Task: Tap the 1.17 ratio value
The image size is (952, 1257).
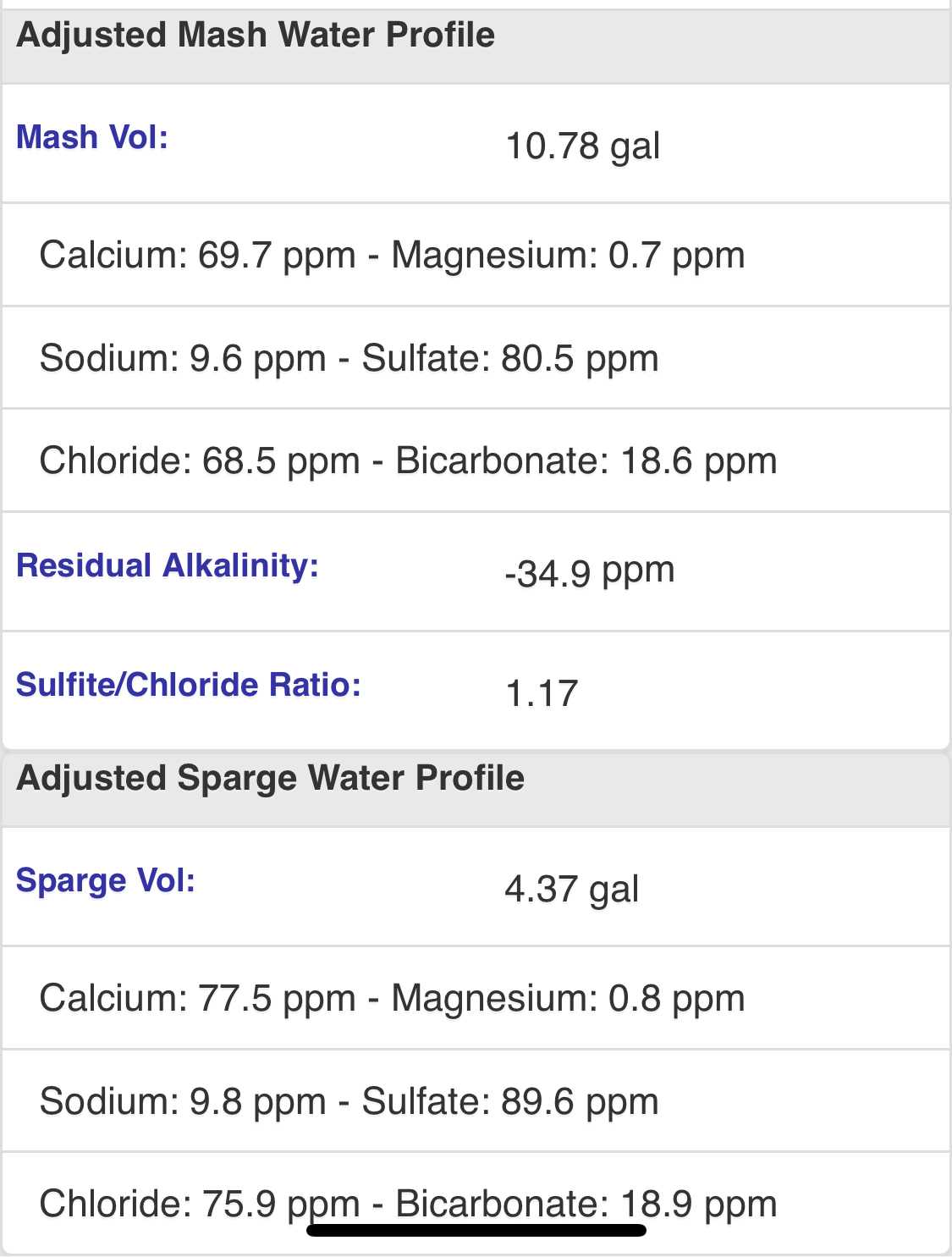Action: [542, 693]
